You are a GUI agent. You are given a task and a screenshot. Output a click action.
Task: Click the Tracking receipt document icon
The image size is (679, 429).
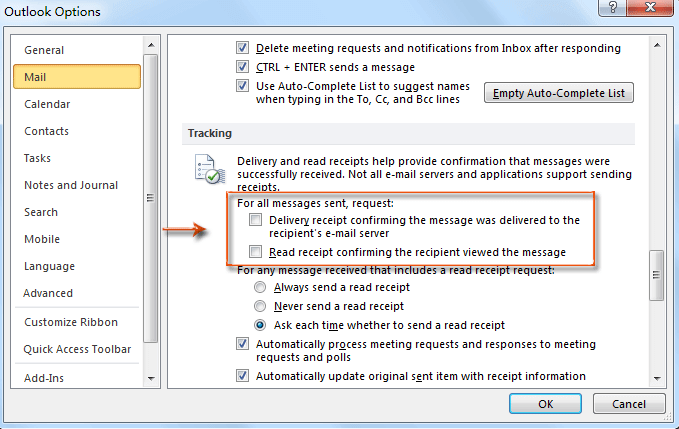[210, 169]
